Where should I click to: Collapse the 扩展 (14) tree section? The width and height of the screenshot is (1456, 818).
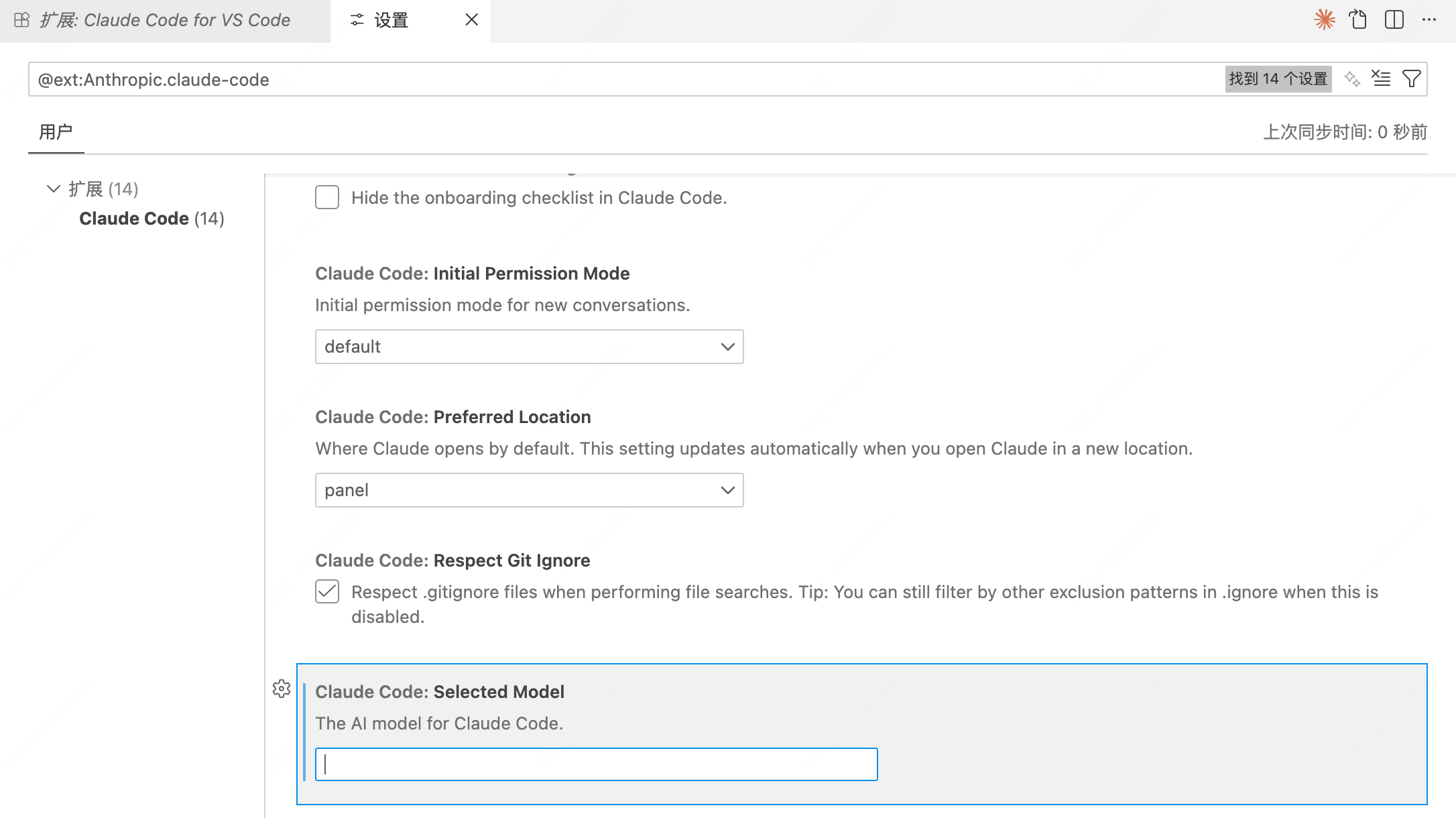54,189
